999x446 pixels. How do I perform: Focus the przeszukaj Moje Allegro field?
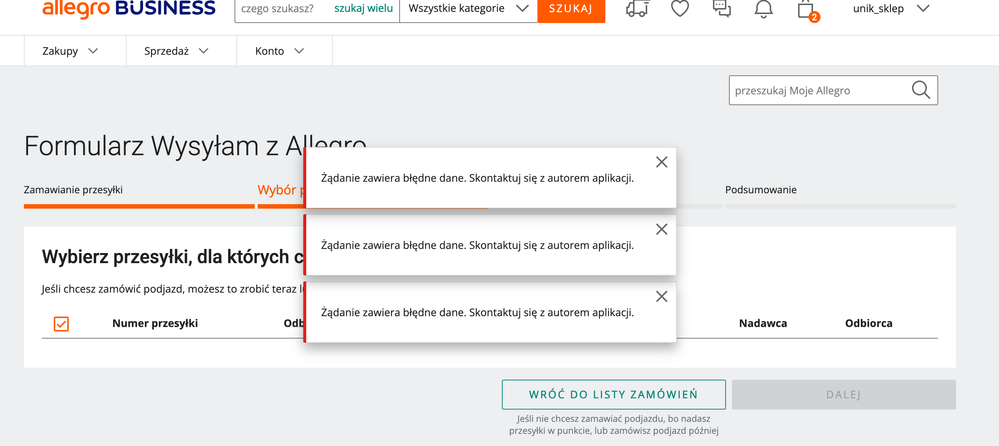coord(817,90)
